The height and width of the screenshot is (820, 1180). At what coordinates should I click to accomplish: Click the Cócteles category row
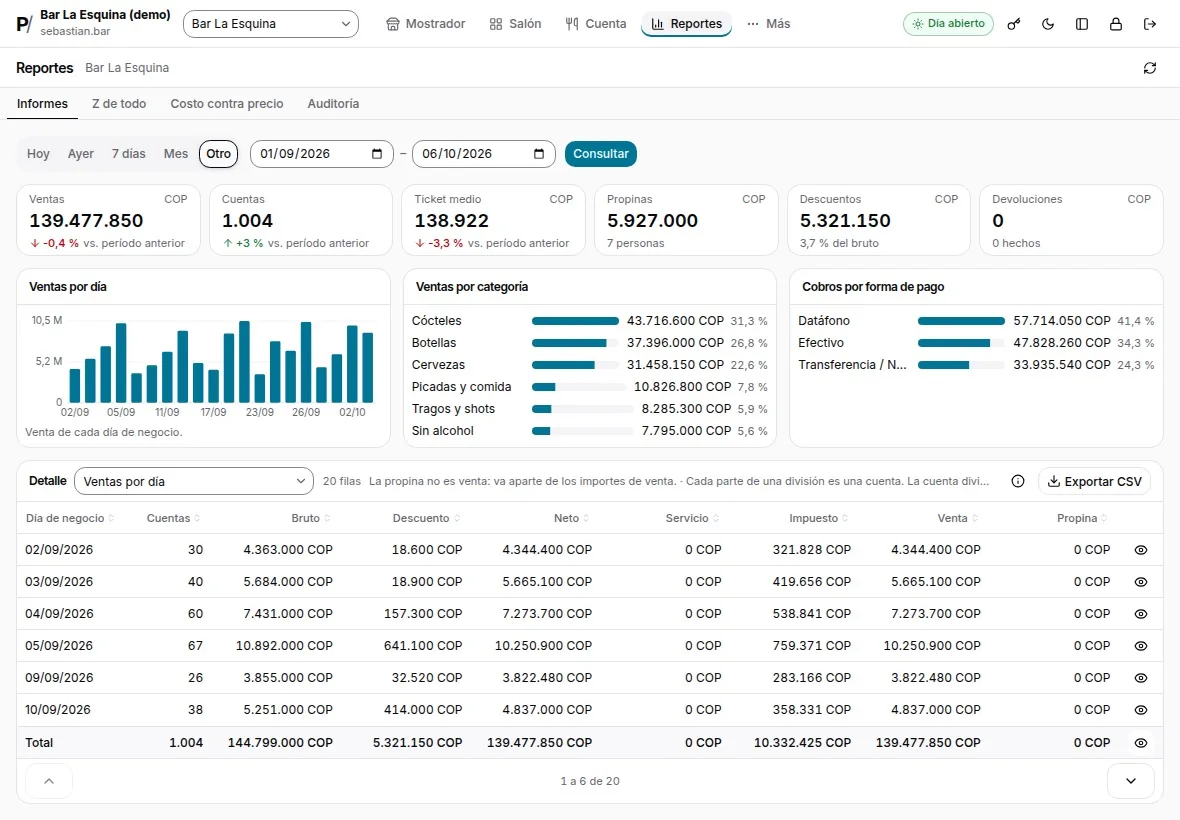point(589,320)
